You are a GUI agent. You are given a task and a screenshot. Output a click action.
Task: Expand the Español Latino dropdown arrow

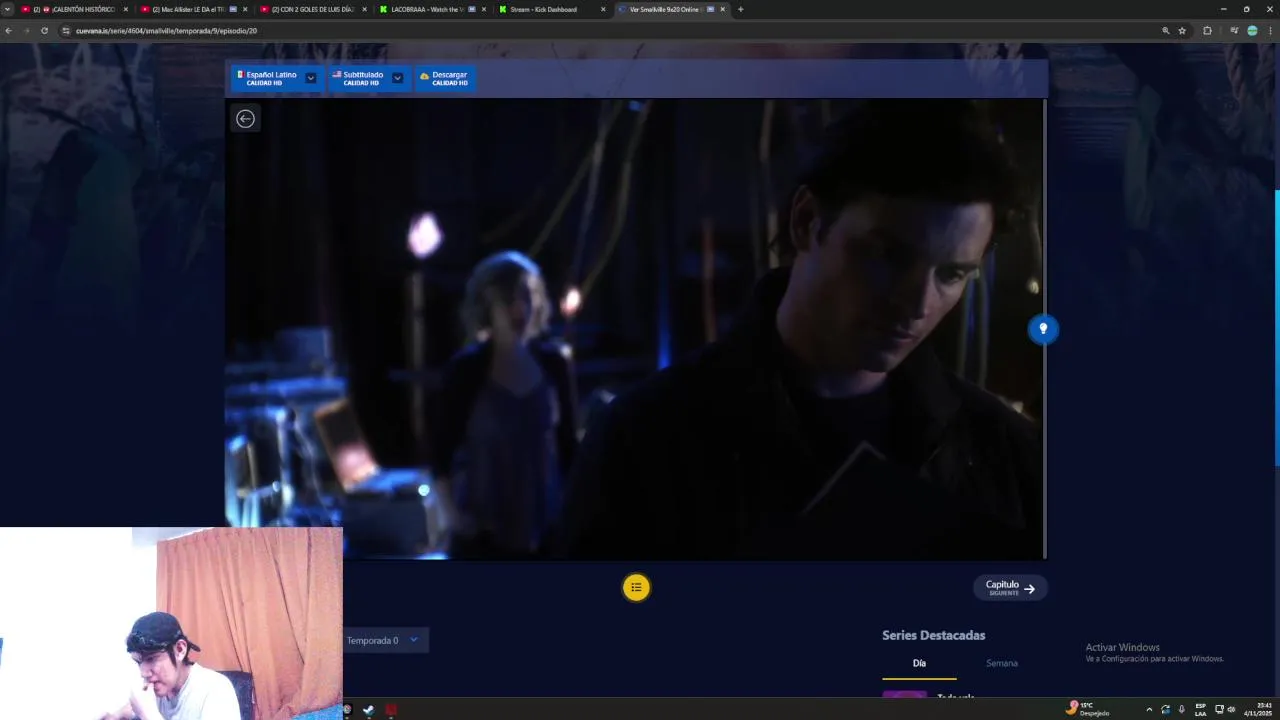(x=311, y=78)
